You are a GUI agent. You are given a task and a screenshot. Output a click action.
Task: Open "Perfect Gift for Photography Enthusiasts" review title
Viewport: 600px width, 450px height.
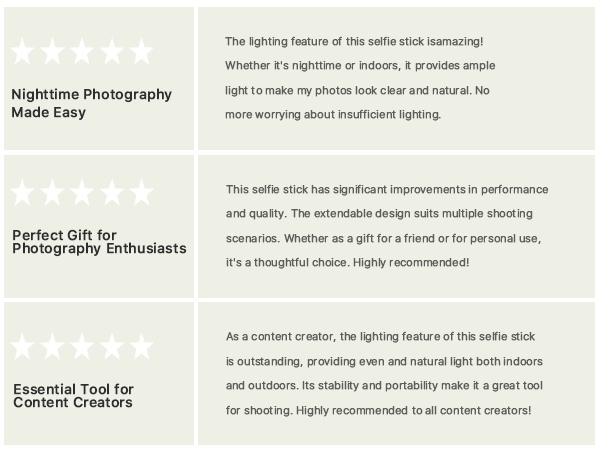point(99,242)
